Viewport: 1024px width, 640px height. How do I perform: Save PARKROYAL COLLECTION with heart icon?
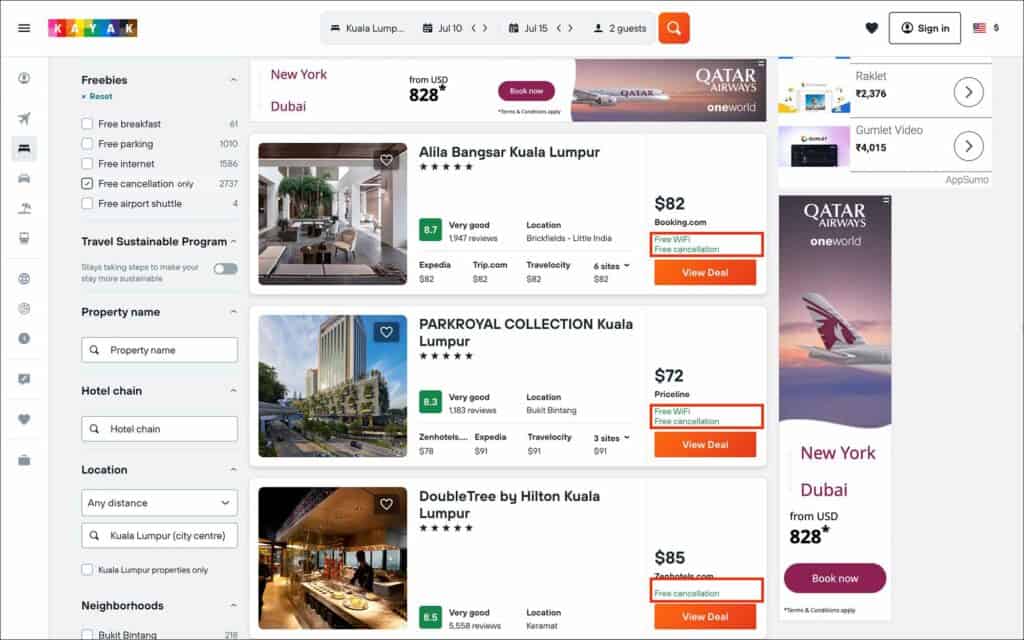[387, 332]
